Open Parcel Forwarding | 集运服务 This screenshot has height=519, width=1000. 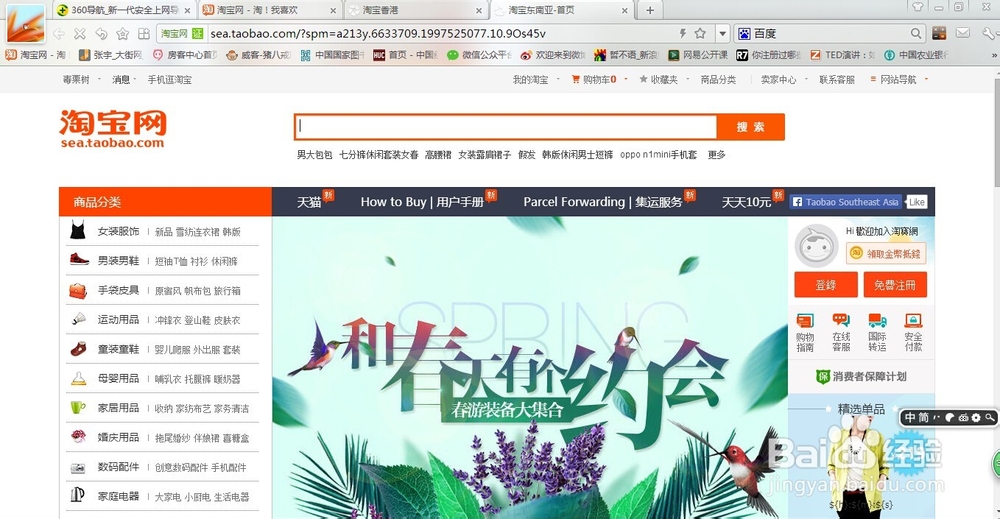(603, 202)
